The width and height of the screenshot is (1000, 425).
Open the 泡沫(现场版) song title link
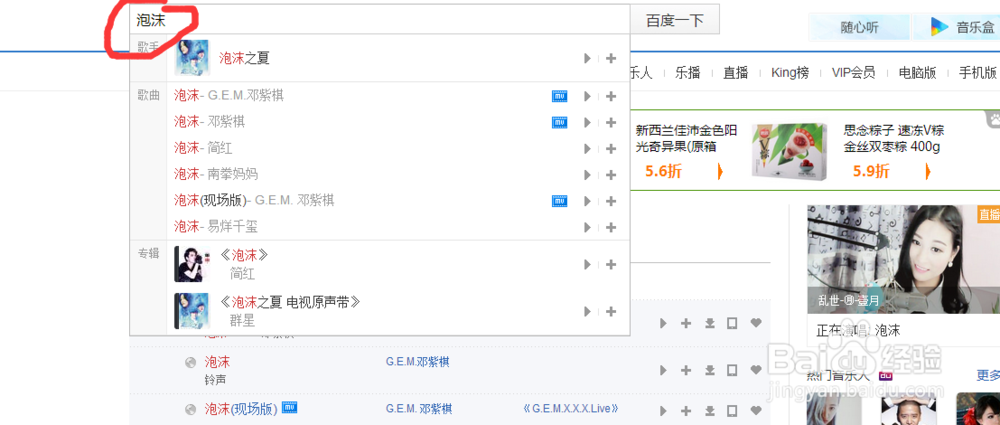point(241,409)
